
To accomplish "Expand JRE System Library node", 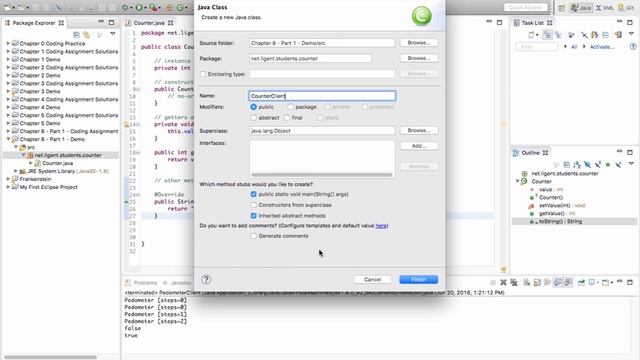I will [16, 171].
